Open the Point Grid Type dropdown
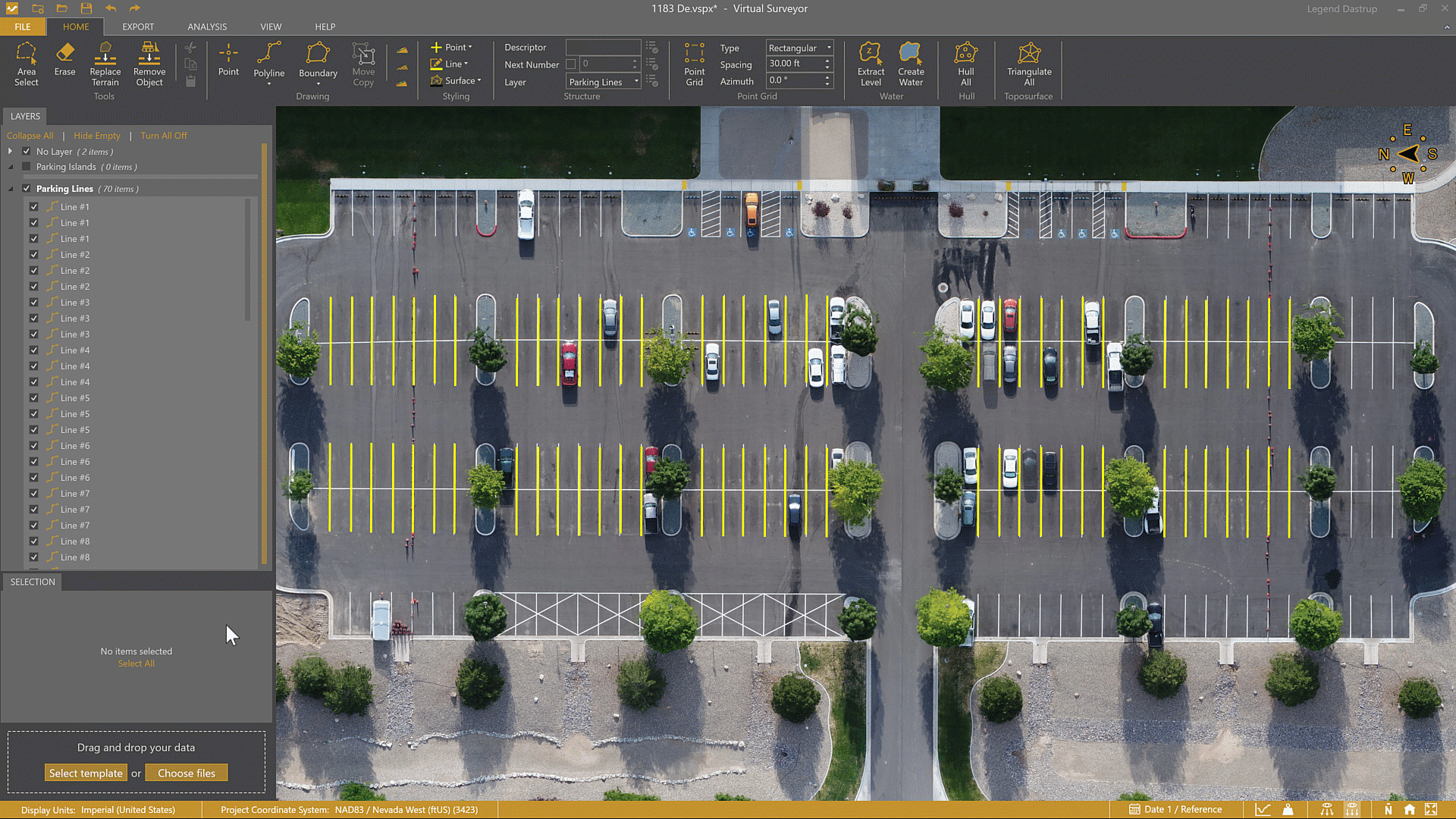 799,48
